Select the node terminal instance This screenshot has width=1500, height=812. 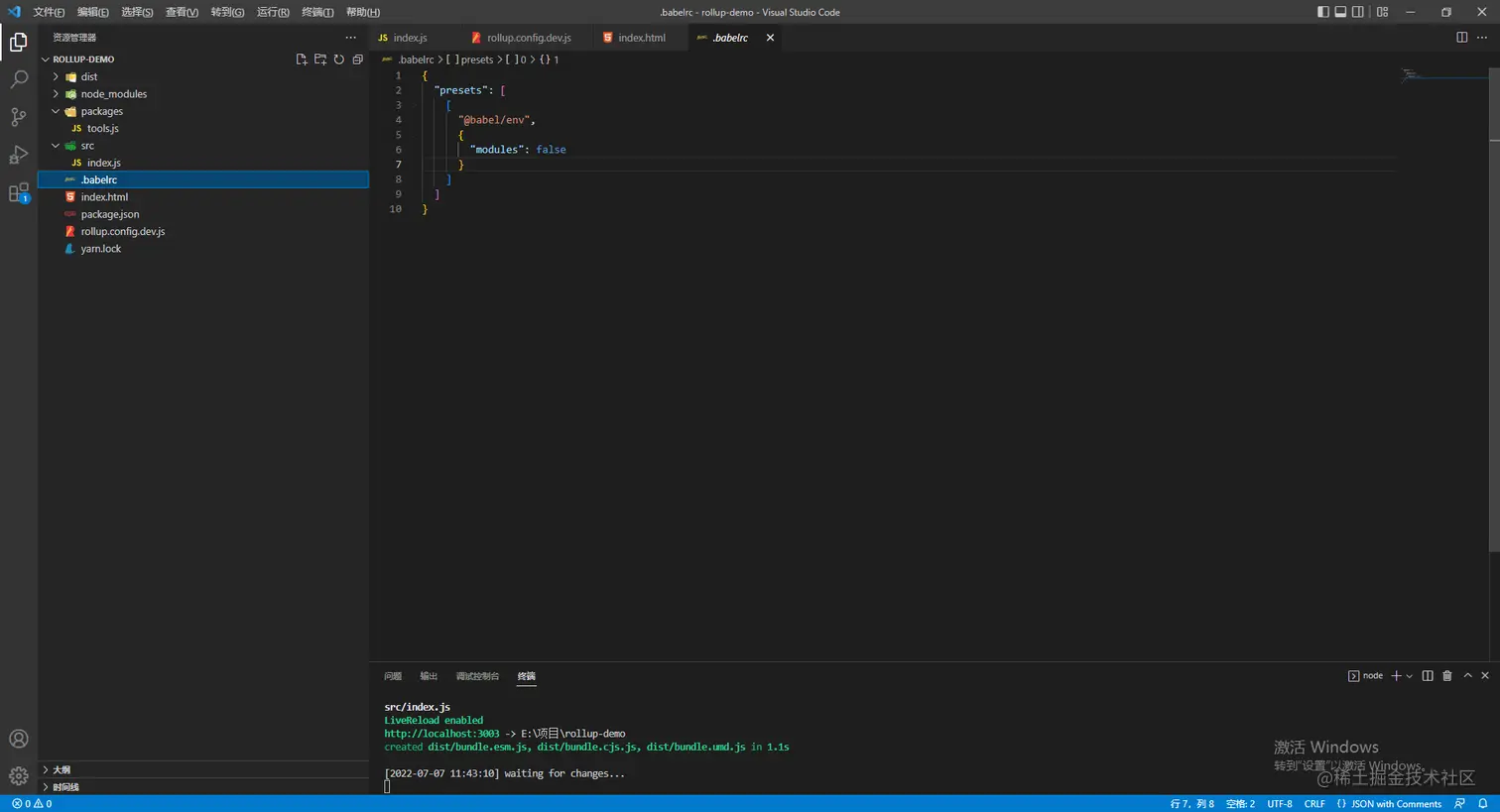(1365, 676)
